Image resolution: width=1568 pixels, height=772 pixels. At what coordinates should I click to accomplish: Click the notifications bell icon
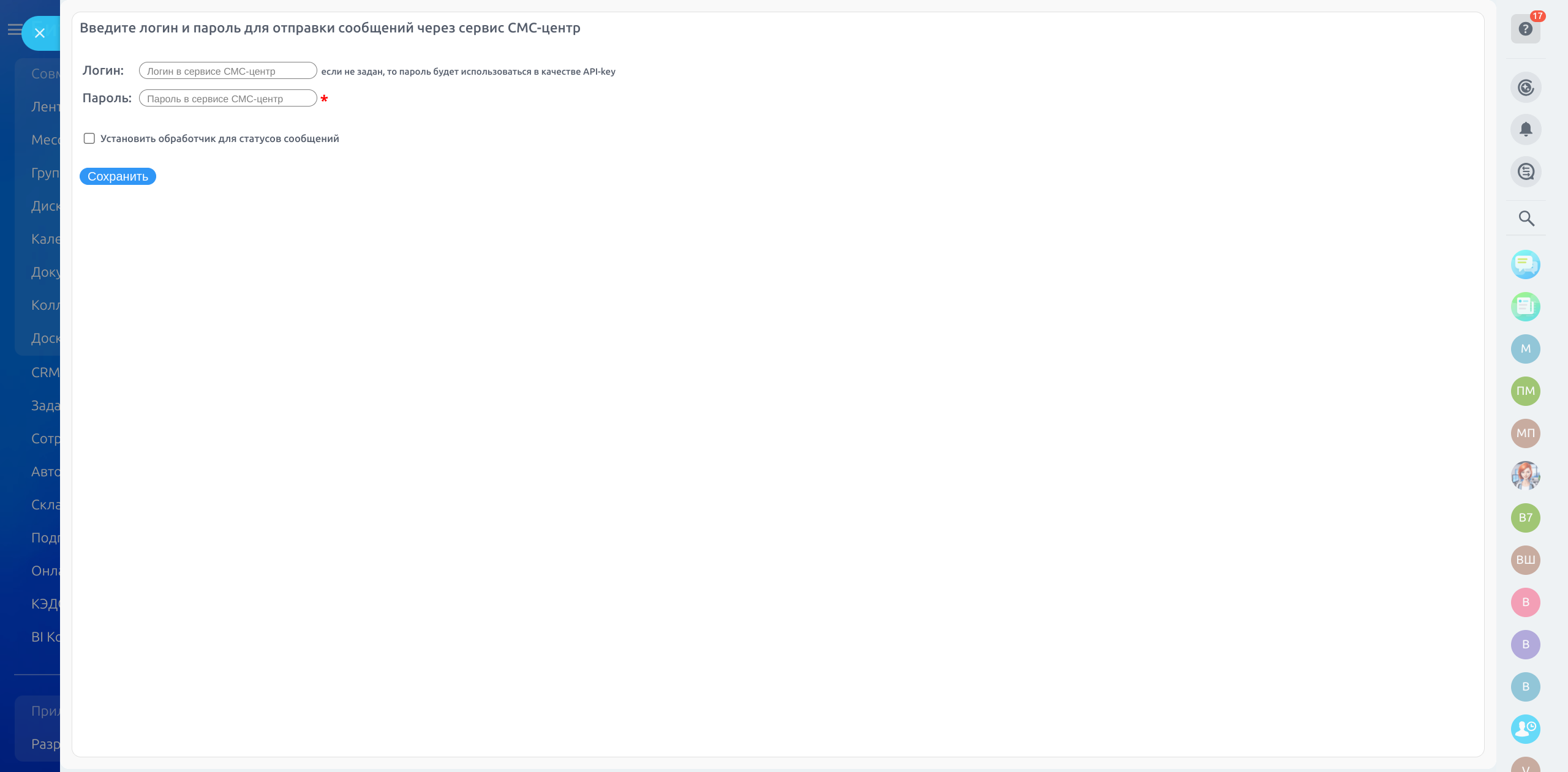click(x=1526, y=130)
